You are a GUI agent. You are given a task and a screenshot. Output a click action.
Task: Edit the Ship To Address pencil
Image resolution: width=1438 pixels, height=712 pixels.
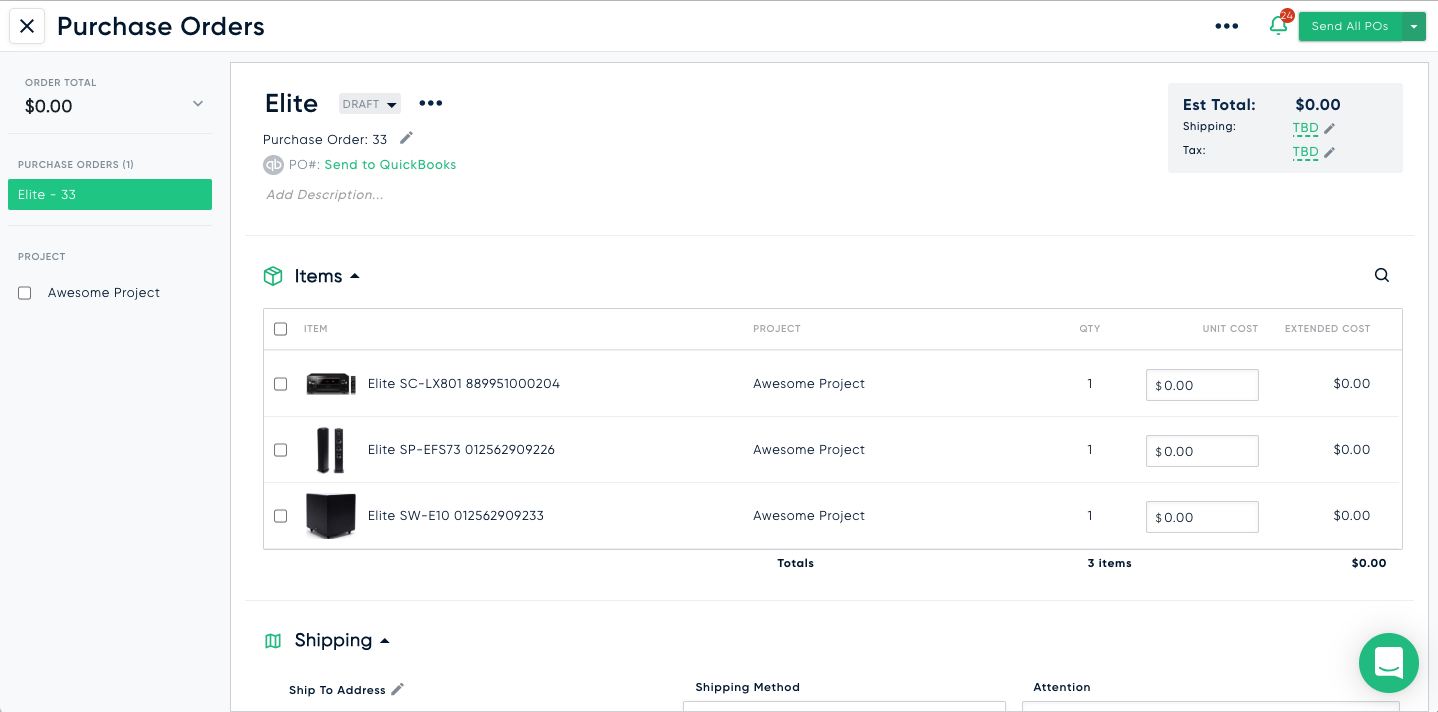[397, 689]
